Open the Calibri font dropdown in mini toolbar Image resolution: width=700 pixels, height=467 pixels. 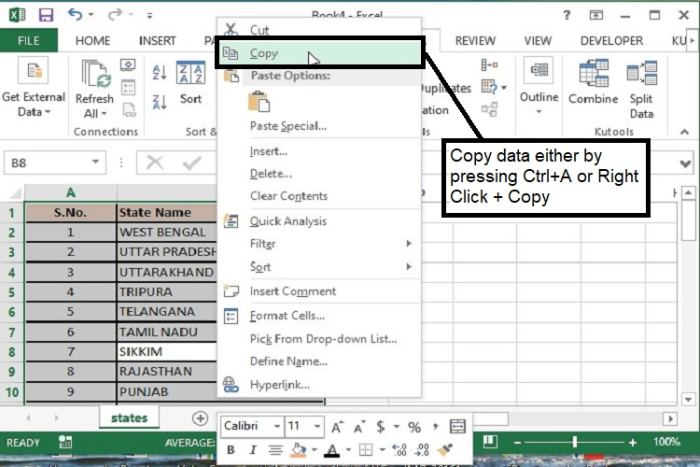[277, 426]
